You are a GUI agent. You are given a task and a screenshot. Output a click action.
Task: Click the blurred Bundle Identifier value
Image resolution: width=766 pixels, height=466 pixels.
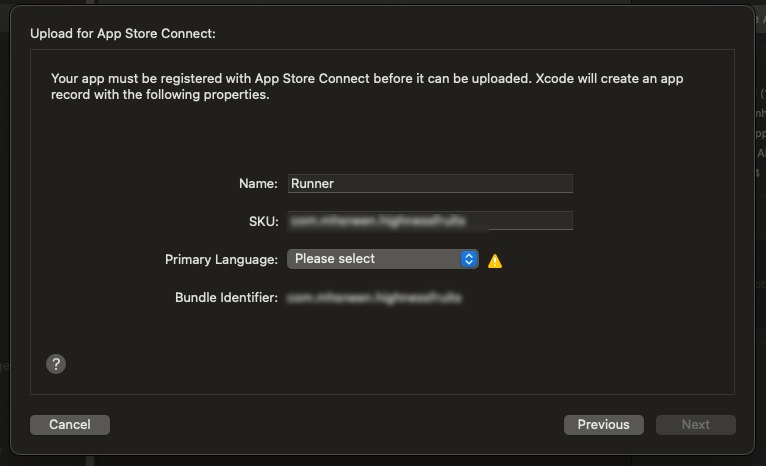(x=375, y=298)
